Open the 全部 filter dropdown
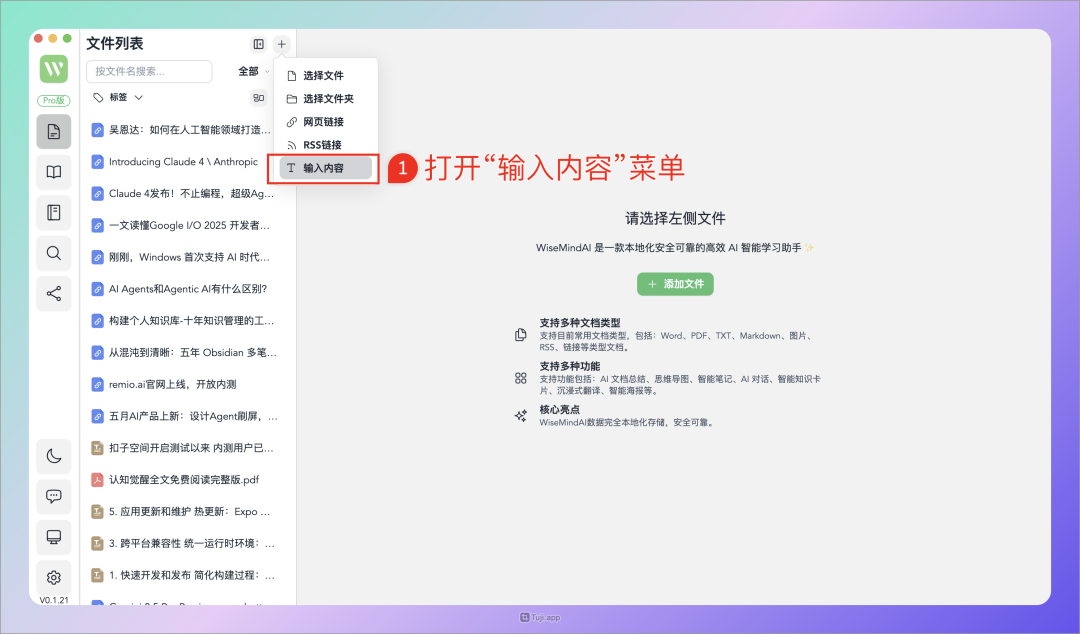The image size is (1080, 634). pyautogui.click(x=253, y=71)
